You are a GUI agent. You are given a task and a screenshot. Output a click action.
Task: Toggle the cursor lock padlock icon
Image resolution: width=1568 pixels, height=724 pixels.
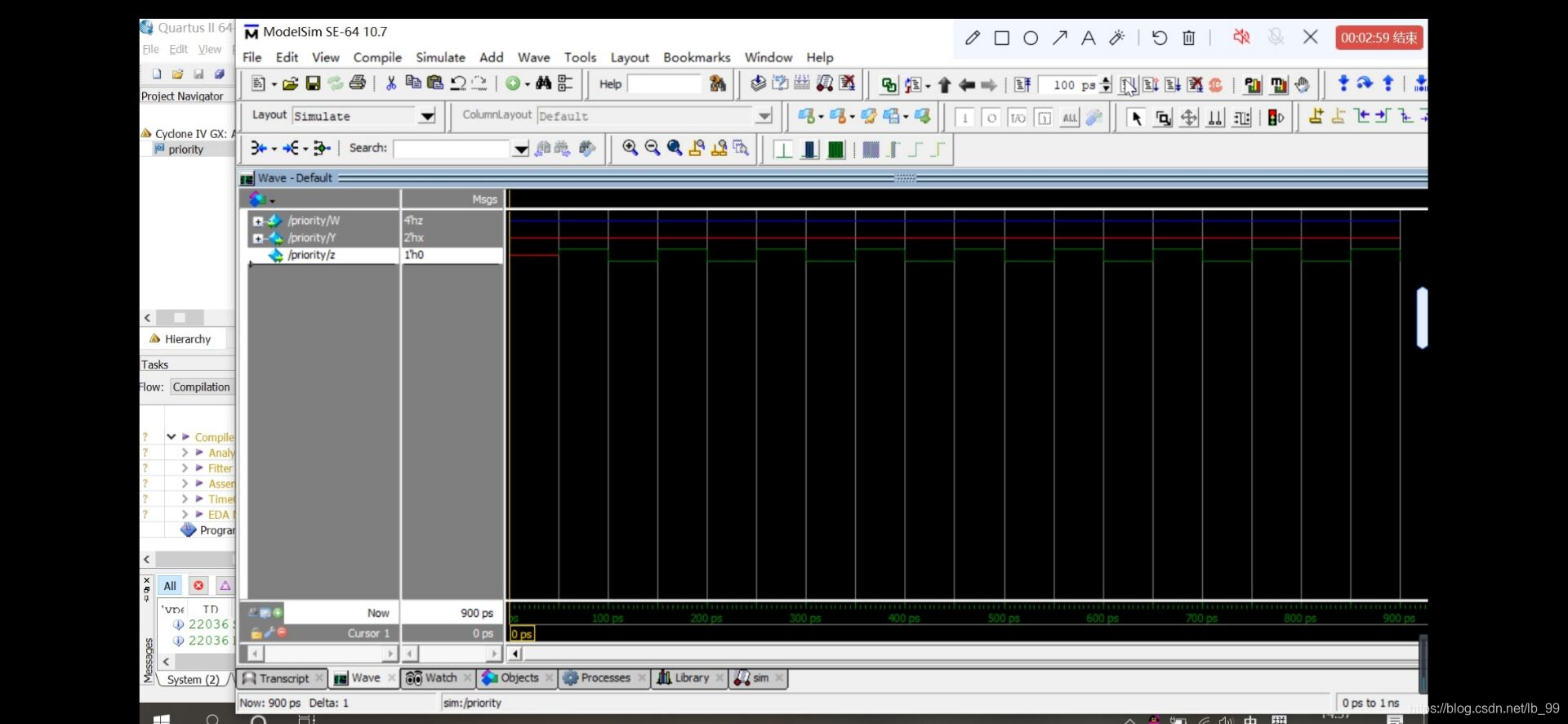[x=256, y=632]
